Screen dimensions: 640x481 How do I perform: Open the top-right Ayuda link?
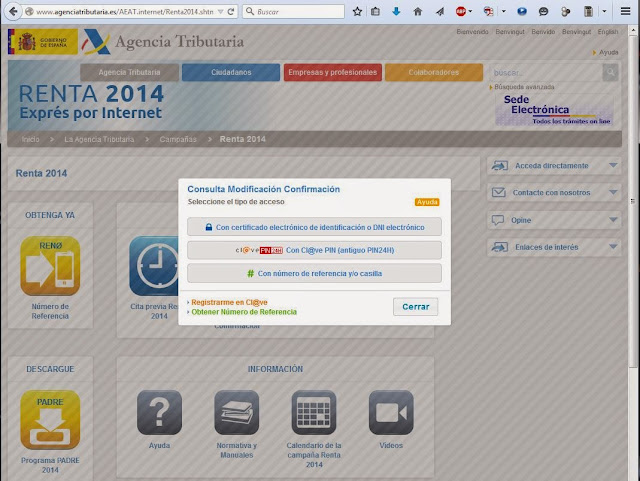pos(608,52)
